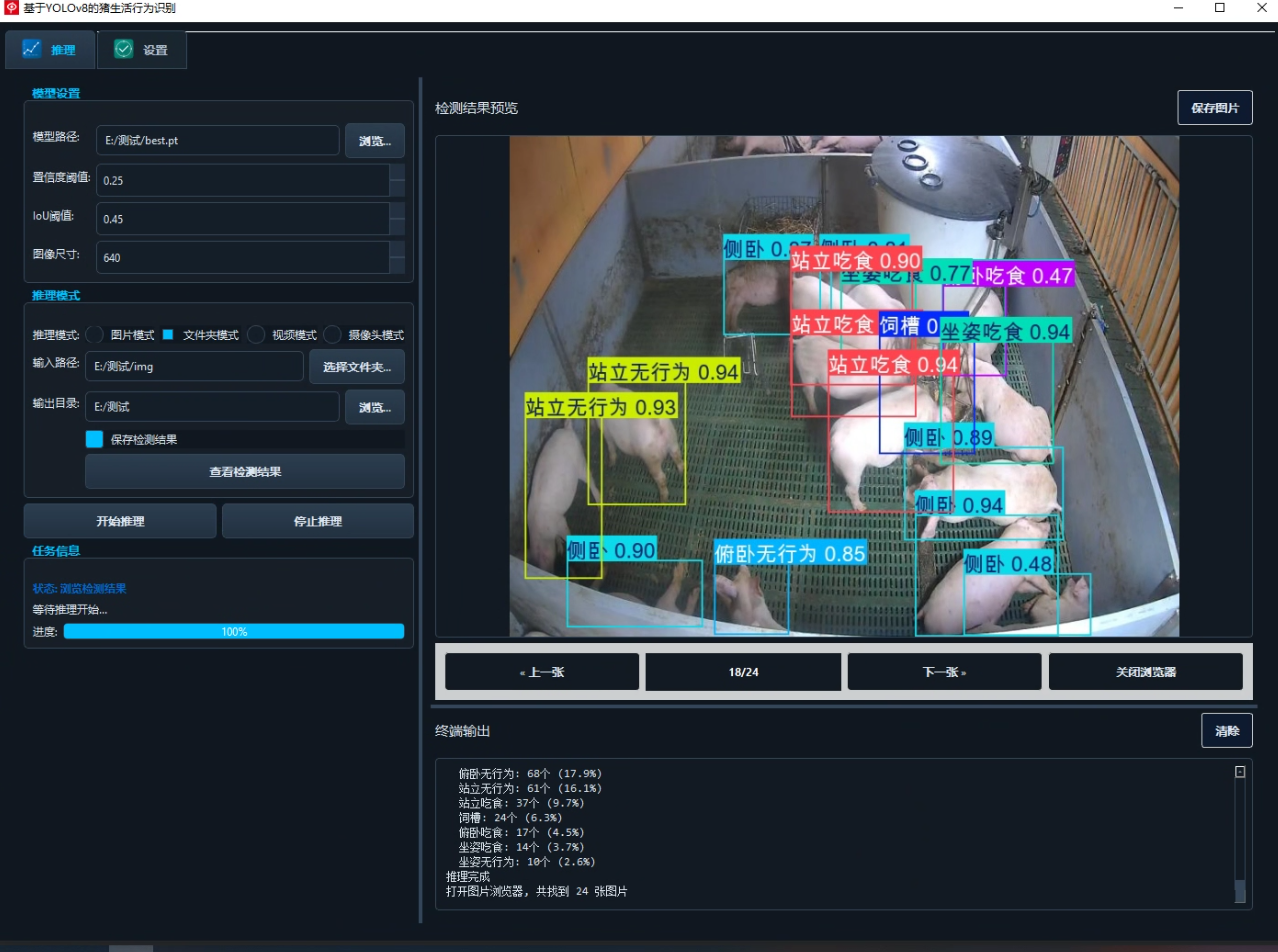Click the 终端输出 heading
This screenshot has height=952, width=1278.
463,732
